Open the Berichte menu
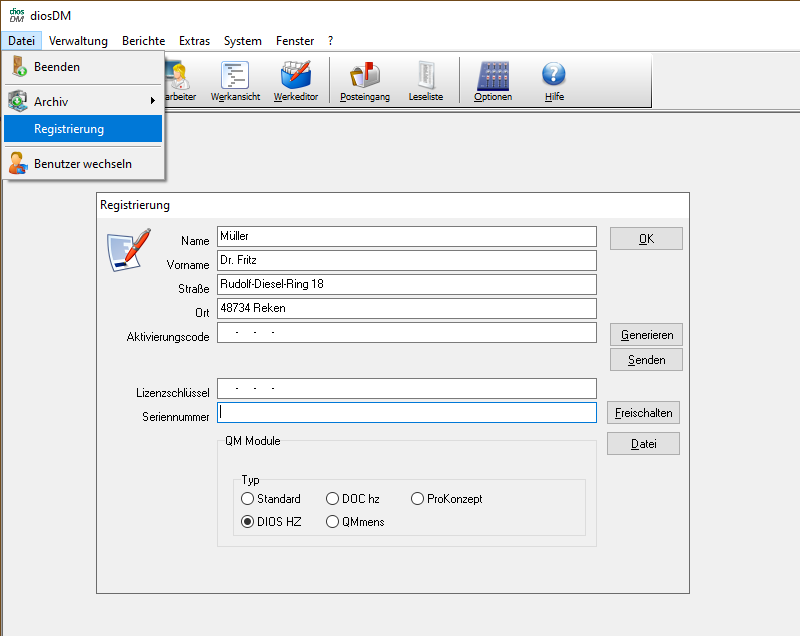 [143, 41]
